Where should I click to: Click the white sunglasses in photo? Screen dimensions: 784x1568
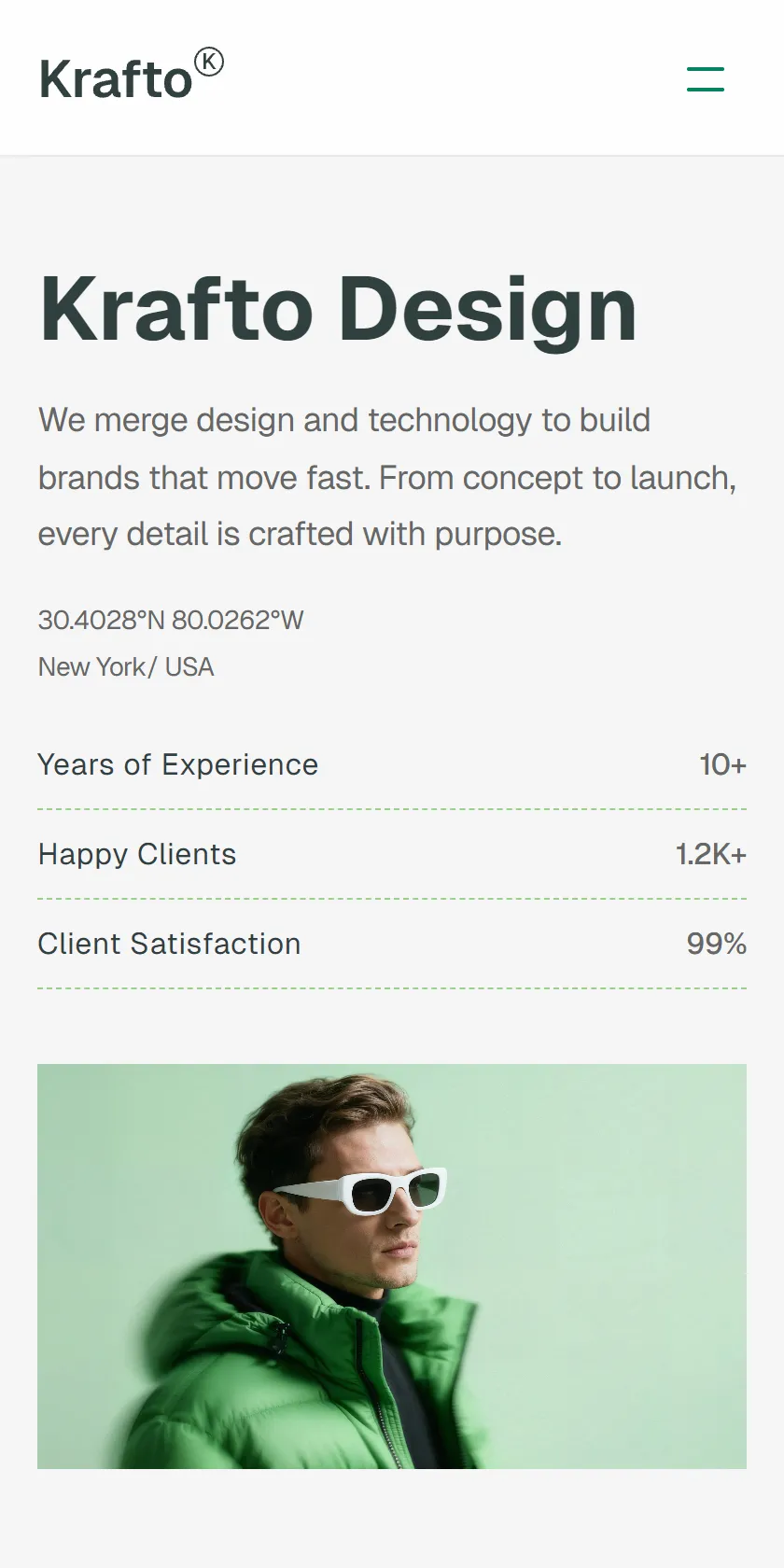(x=361, y=1190)
